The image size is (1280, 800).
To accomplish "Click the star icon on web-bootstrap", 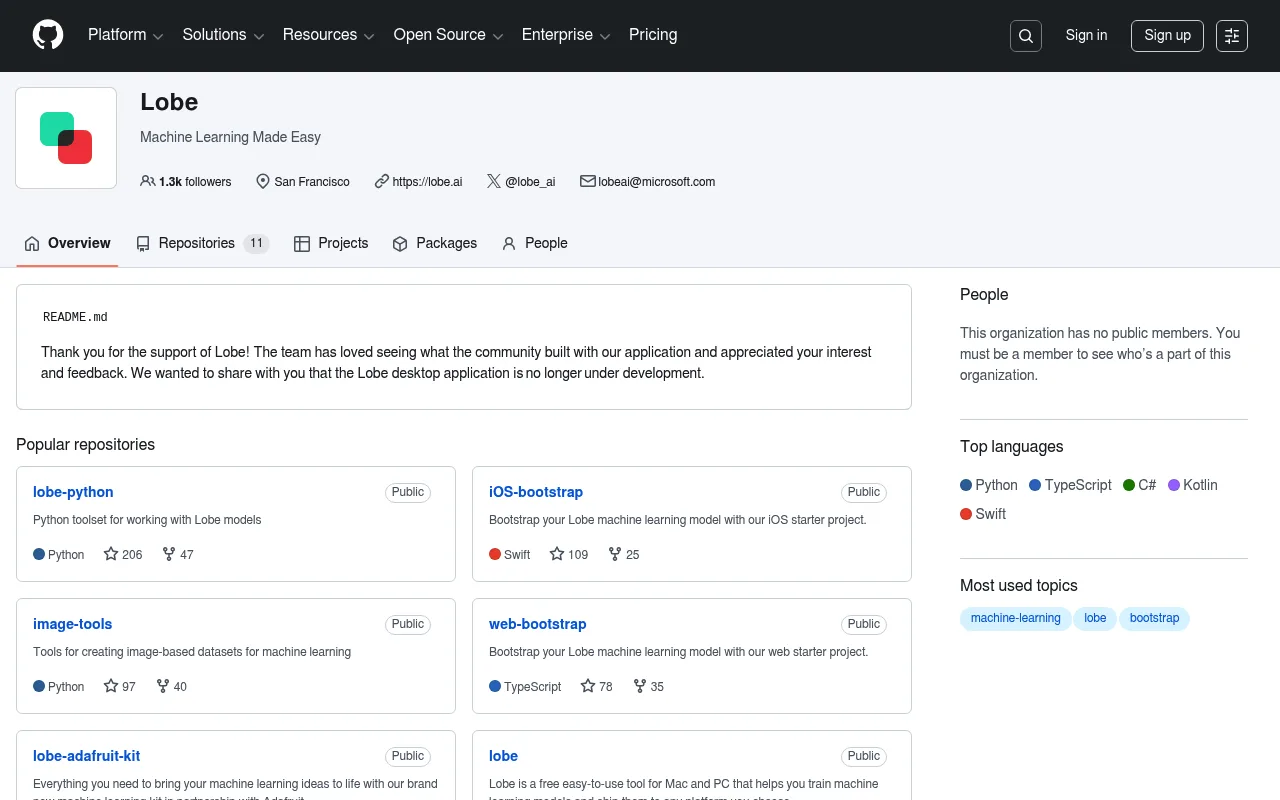I will tap(588, 686).
